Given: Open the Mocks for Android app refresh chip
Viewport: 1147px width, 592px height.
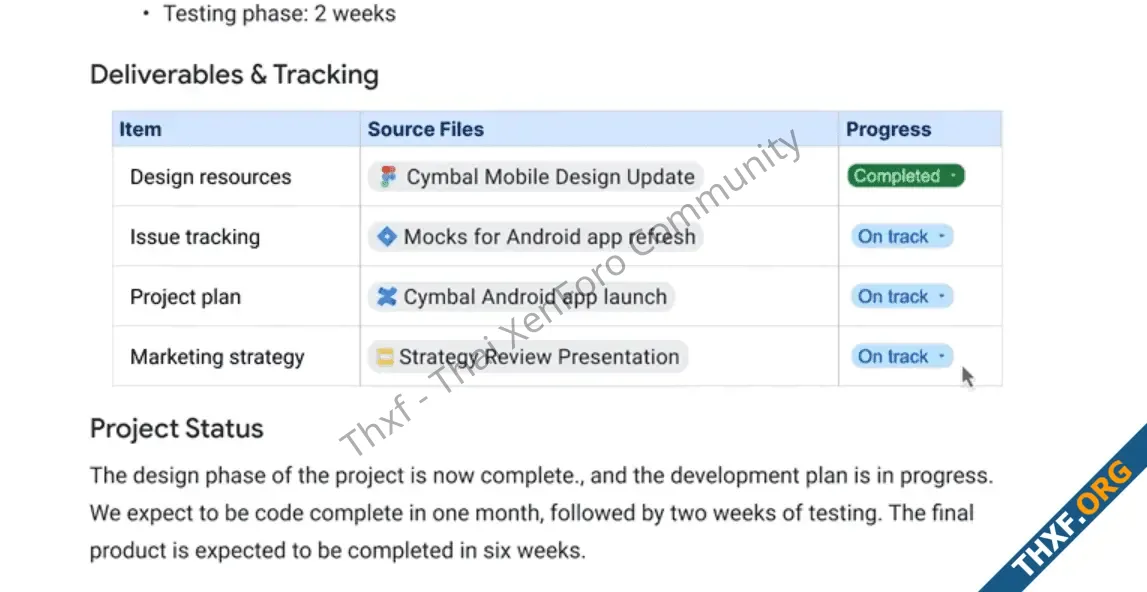Looking at the screenshot, I should click(x=535, y=236).
